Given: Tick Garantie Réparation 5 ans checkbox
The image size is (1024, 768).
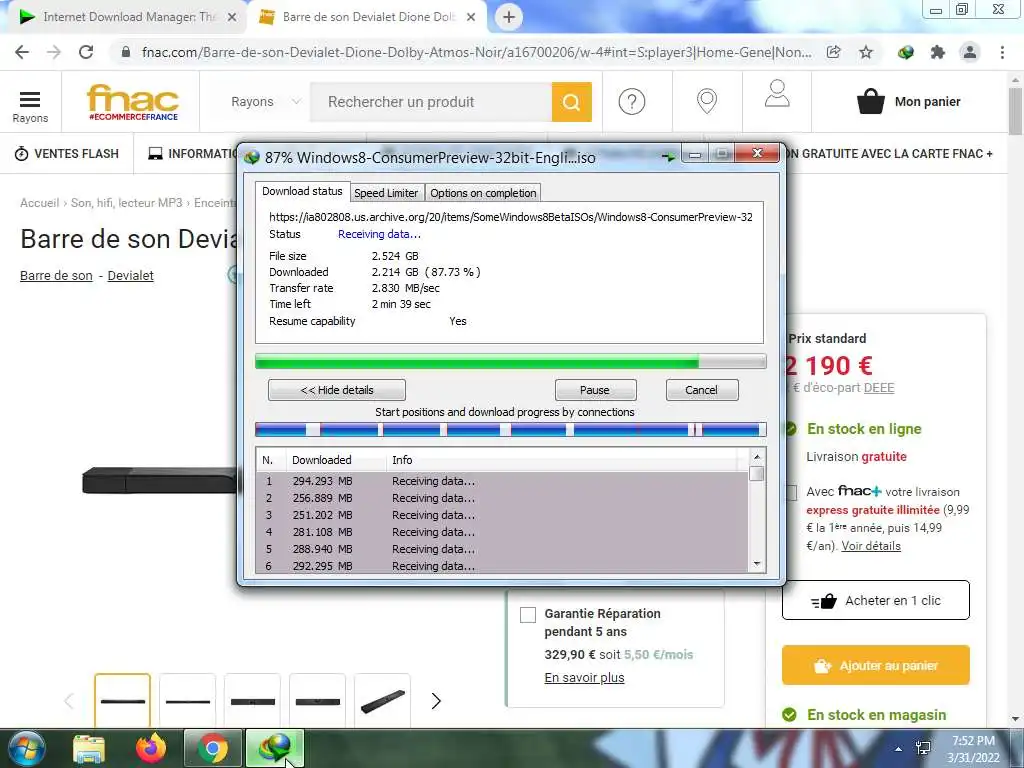Looking at the screenshot, I should [x=528, y=615].
